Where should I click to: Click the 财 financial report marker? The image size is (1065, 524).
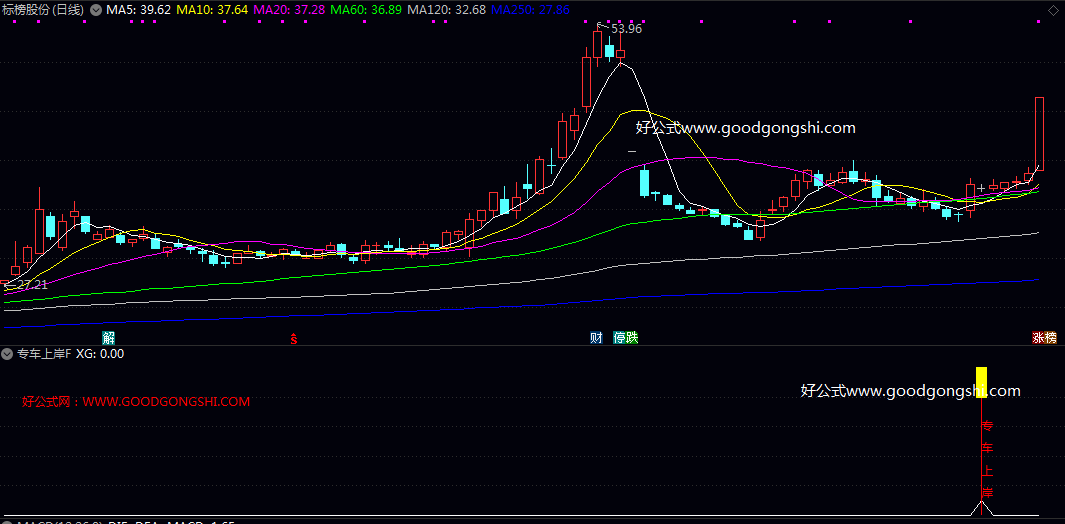tap(596, 338)
